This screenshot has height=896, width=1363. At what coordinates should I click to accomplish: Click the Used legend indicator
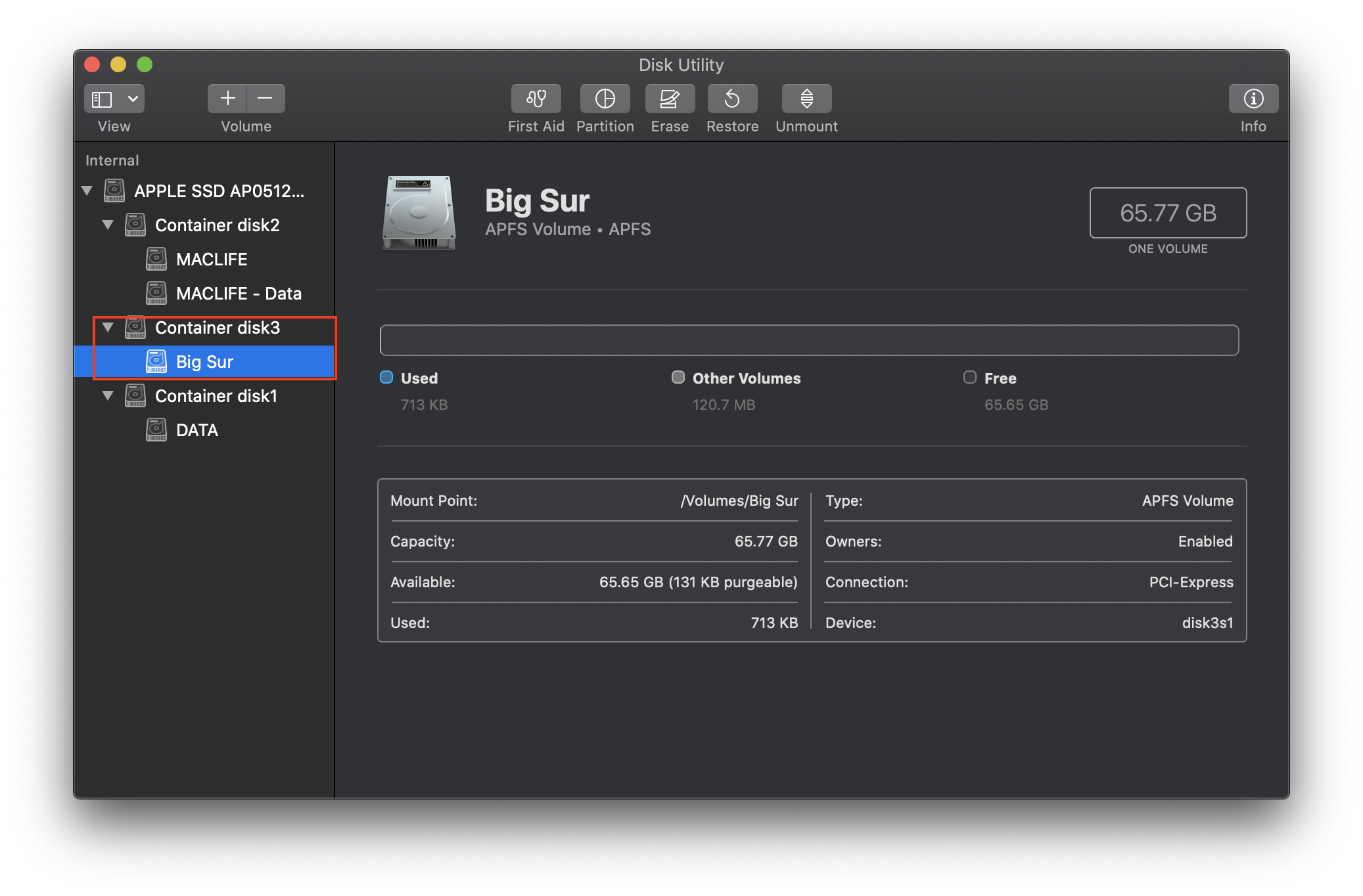click(386, 377)
